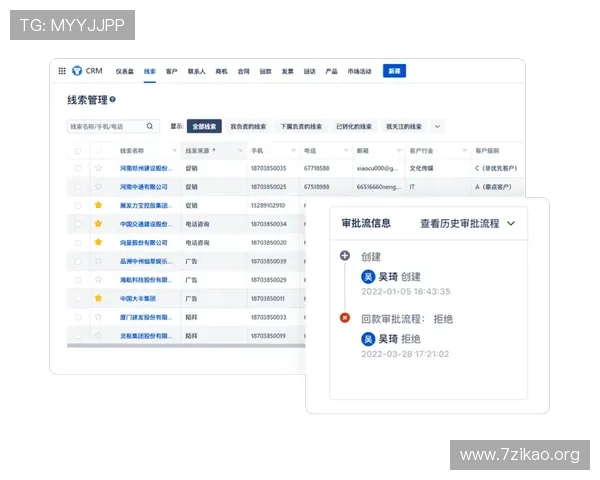Open the 商机 nav tab
The width and height of the screenshot is (600, 480).
point(221,71)
